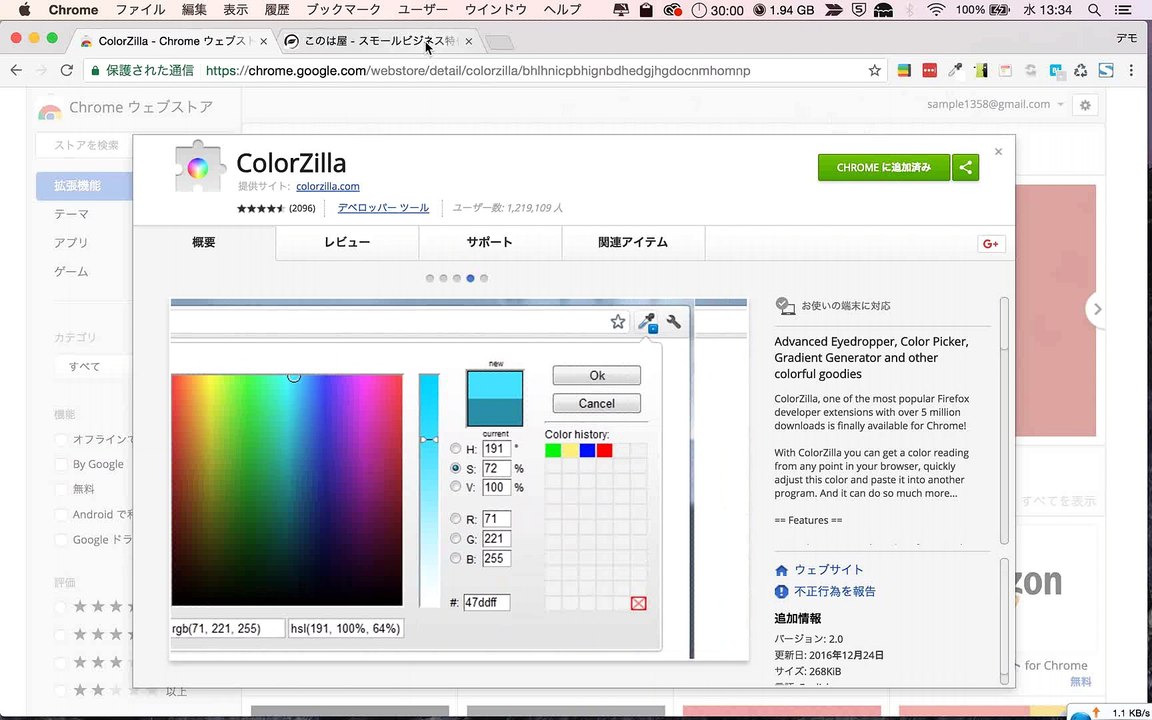Select the third screenshot carousel dot
Image resolution: width=1152 pixels, height=720 pixels.
(x=457, y=278)
